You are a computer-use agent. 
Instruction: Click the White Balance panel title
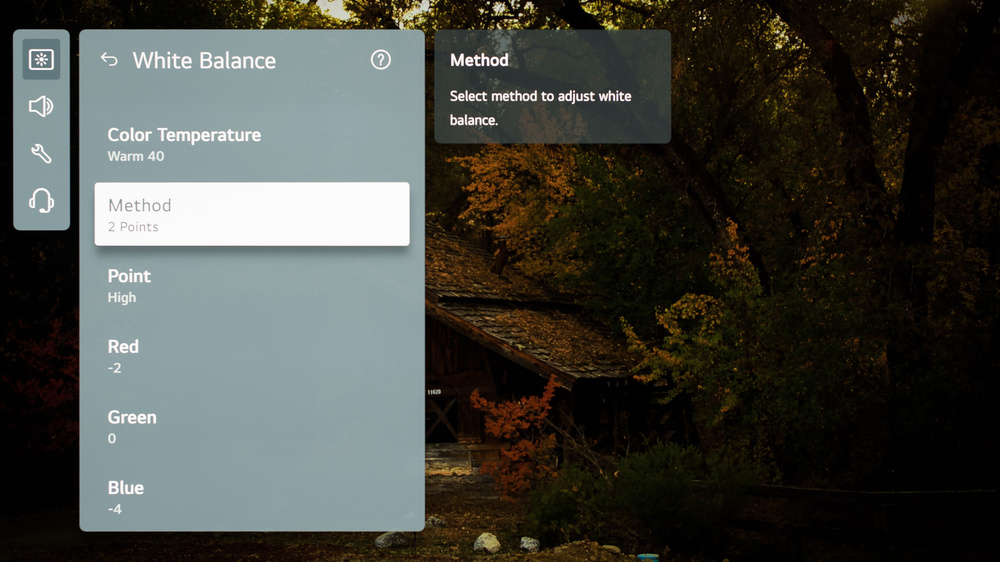tap(204, 61)
